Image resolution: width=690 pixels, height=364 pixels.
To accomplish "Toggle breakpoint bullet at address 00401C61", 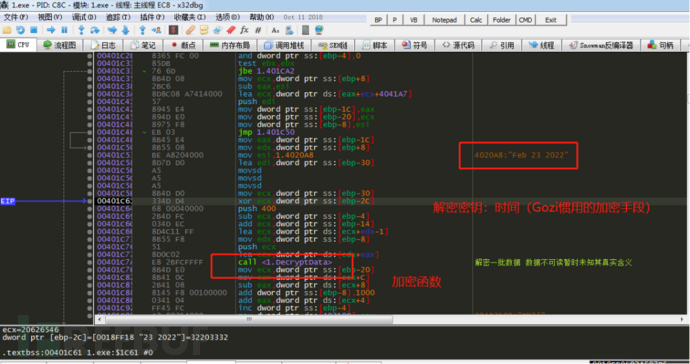I will [x=90, y=201].
